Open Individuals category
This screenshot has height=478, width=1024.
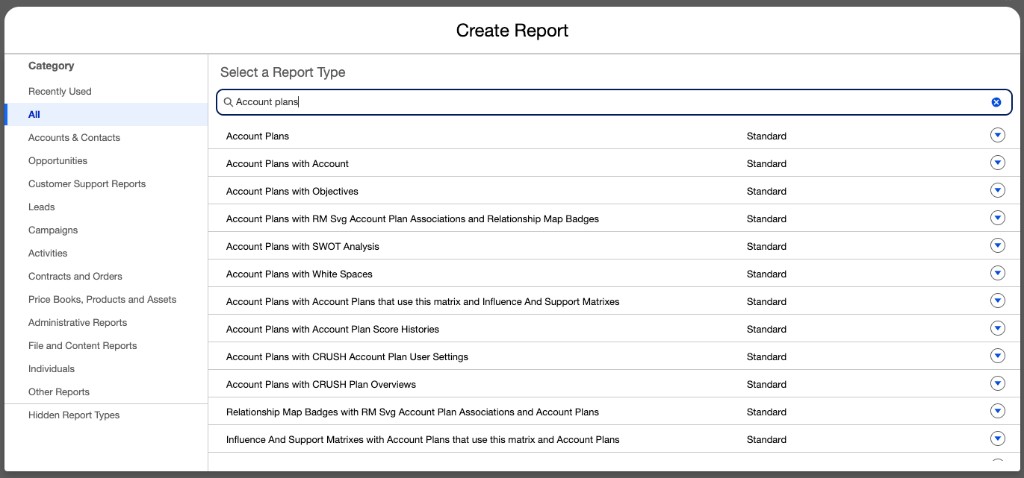[52, 369]
